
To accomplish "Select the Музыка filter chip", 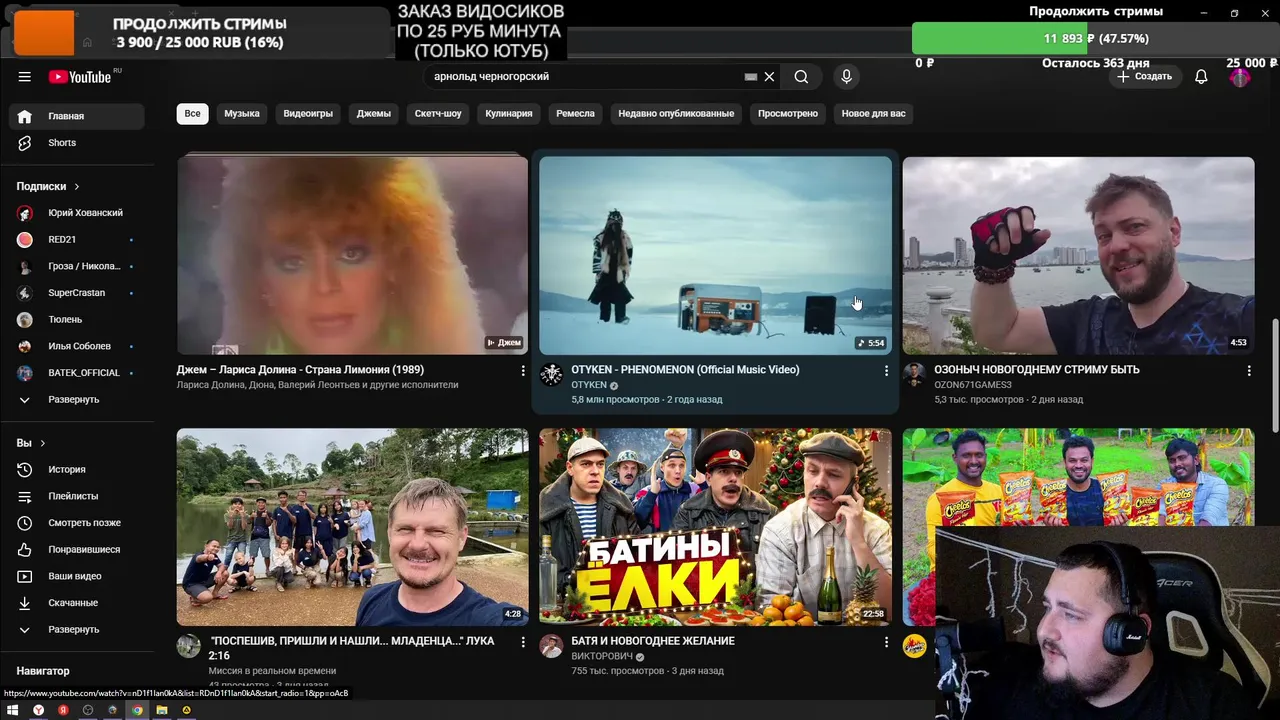I will point(242,114).
